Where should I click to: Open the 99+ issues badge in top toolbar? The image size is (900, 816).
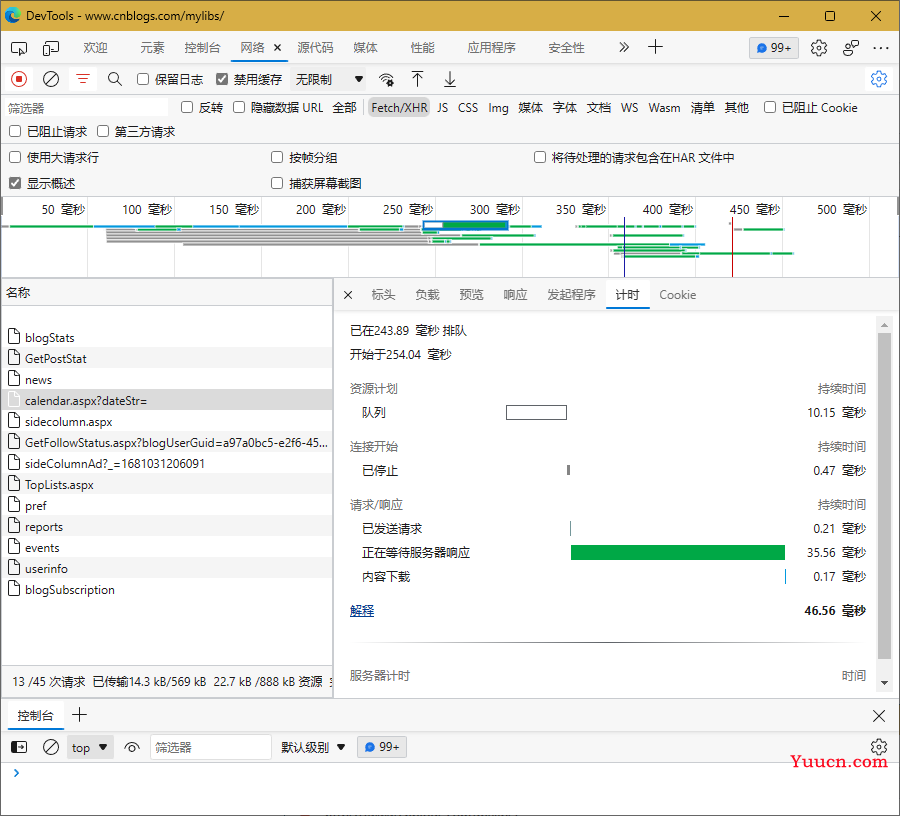pyautogui.click(x=773, y=48)
